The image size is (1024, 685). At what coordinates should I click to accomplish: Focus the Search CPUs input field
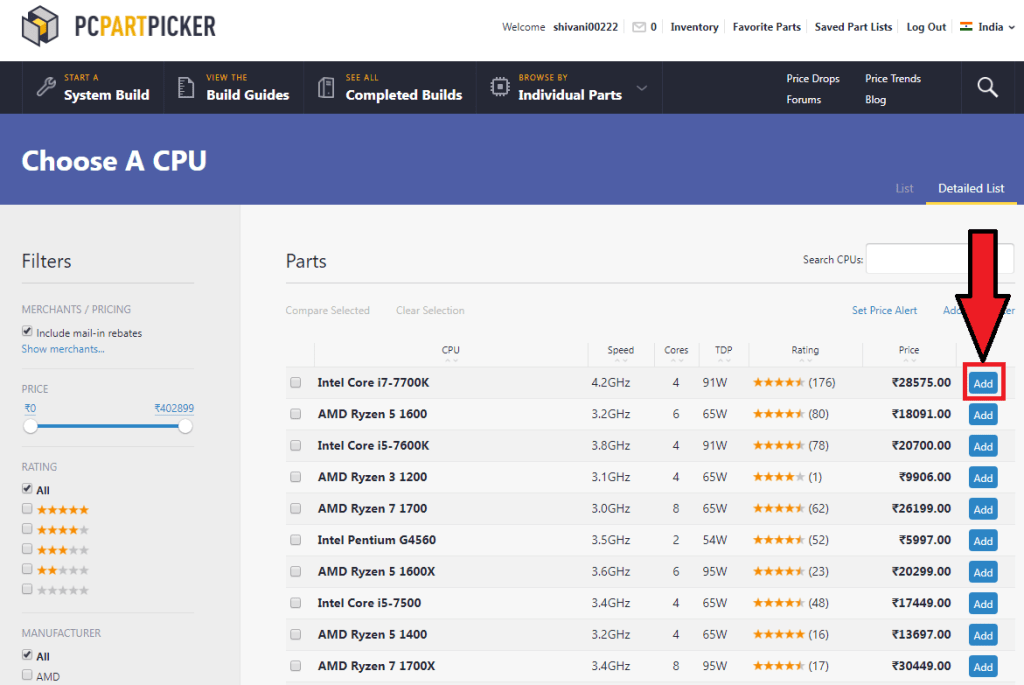click(x=939, y=259)
